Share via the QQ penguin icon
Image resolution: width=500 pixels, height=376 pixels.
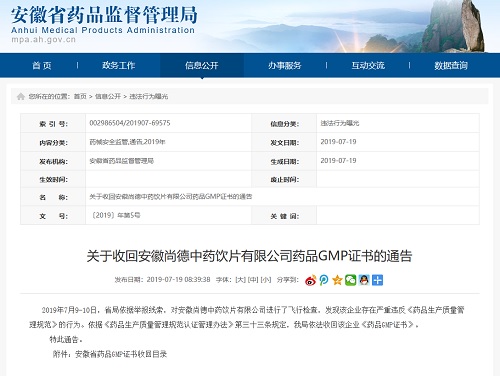tap(364, 280)
